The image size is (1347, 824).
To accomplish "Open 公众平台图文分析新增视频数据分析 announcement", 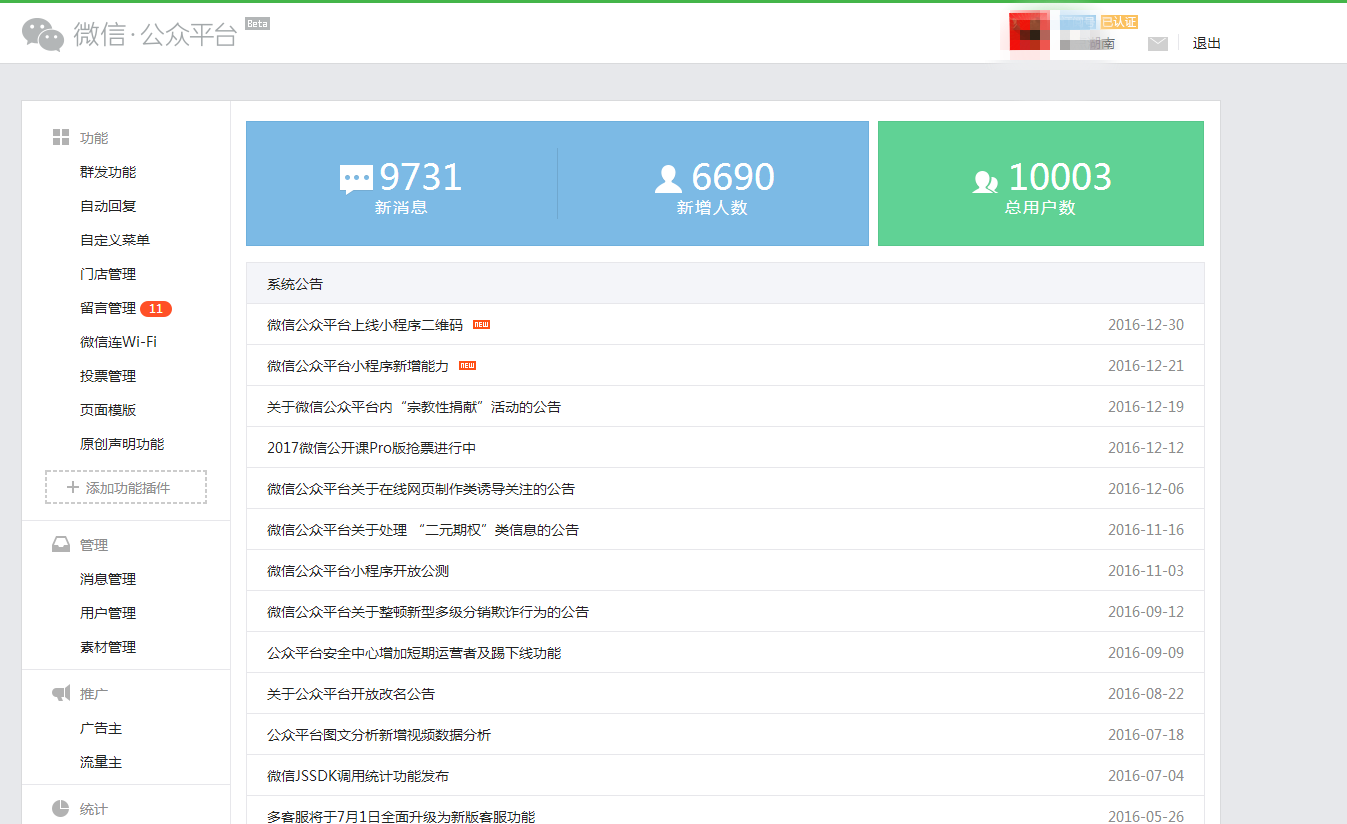I will (379, 735).
